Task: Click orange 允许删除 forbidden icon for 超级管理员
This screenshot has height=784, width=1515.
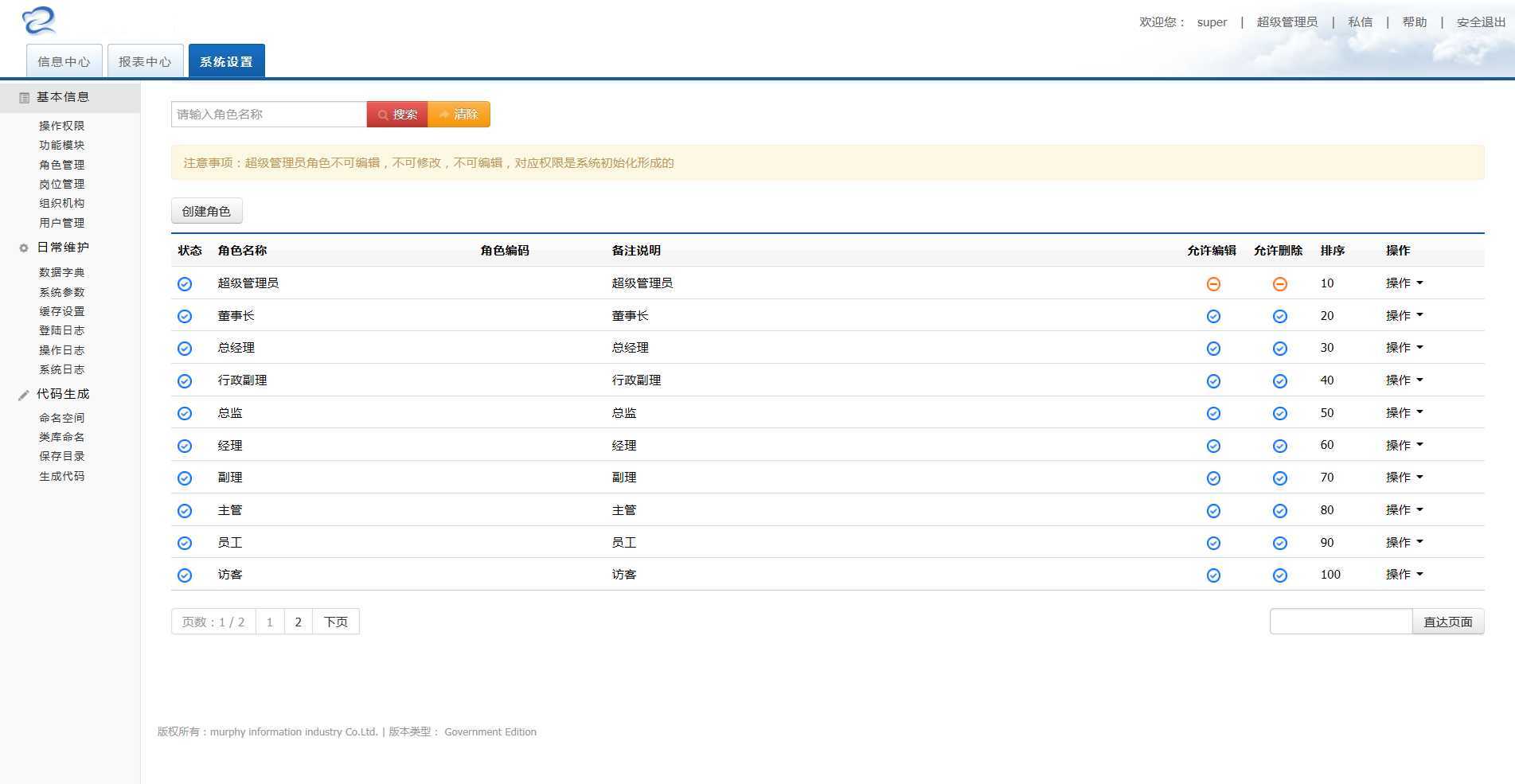Action: coord(1280,284)
